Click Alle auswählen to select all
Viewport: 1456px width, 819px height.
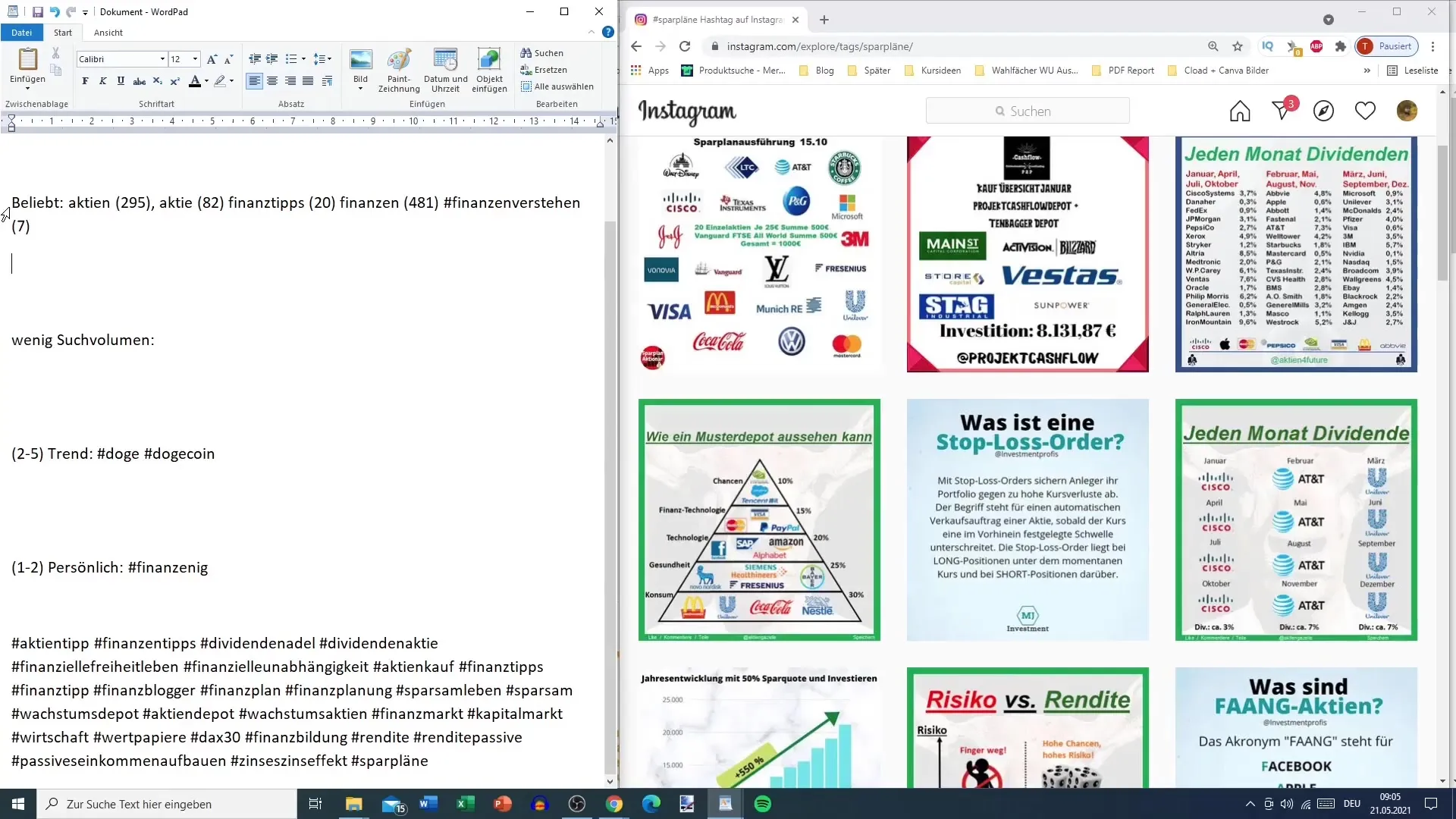557,86
